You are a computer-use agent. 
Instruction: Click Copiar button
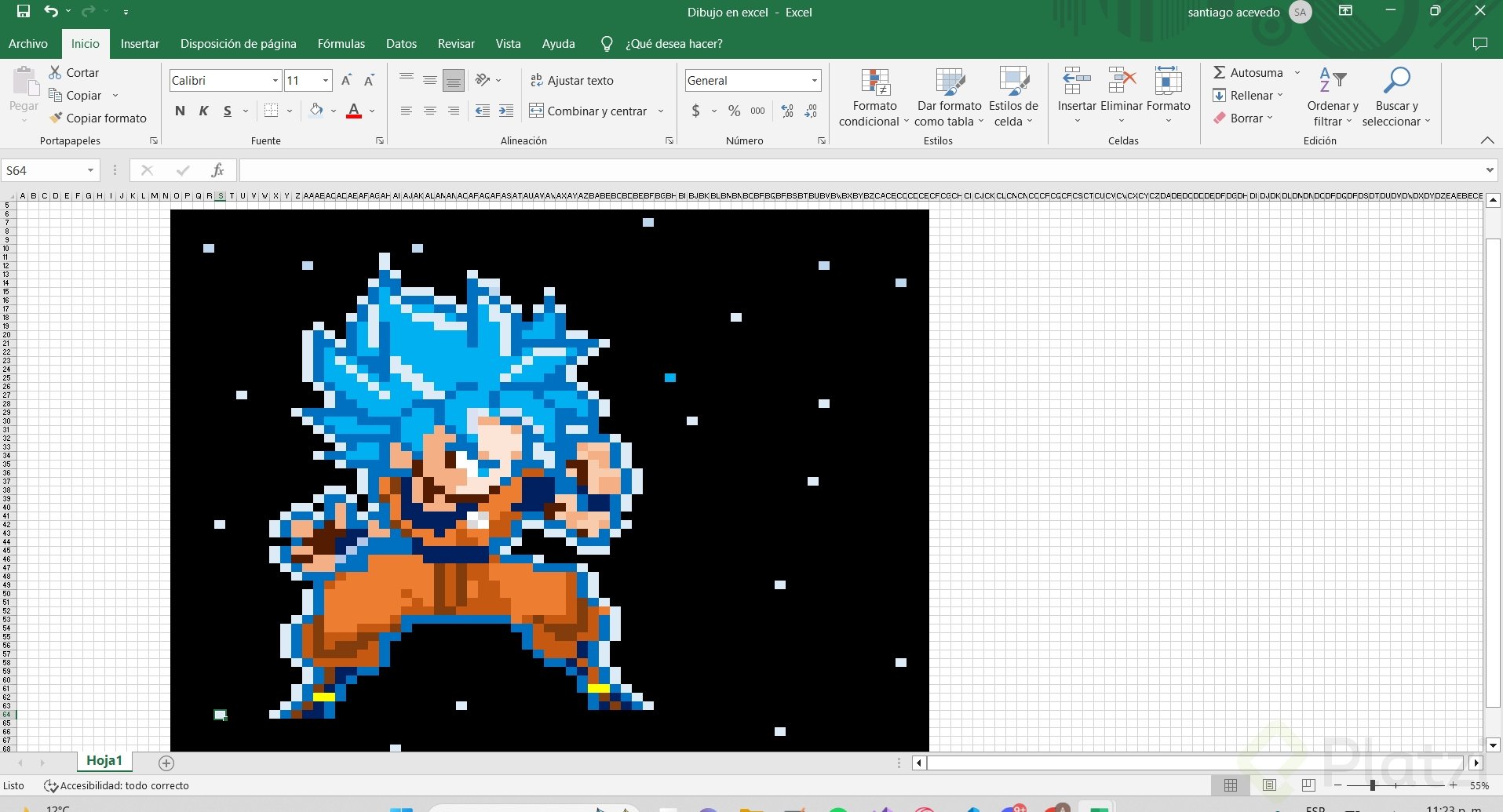tap(75, 95)
